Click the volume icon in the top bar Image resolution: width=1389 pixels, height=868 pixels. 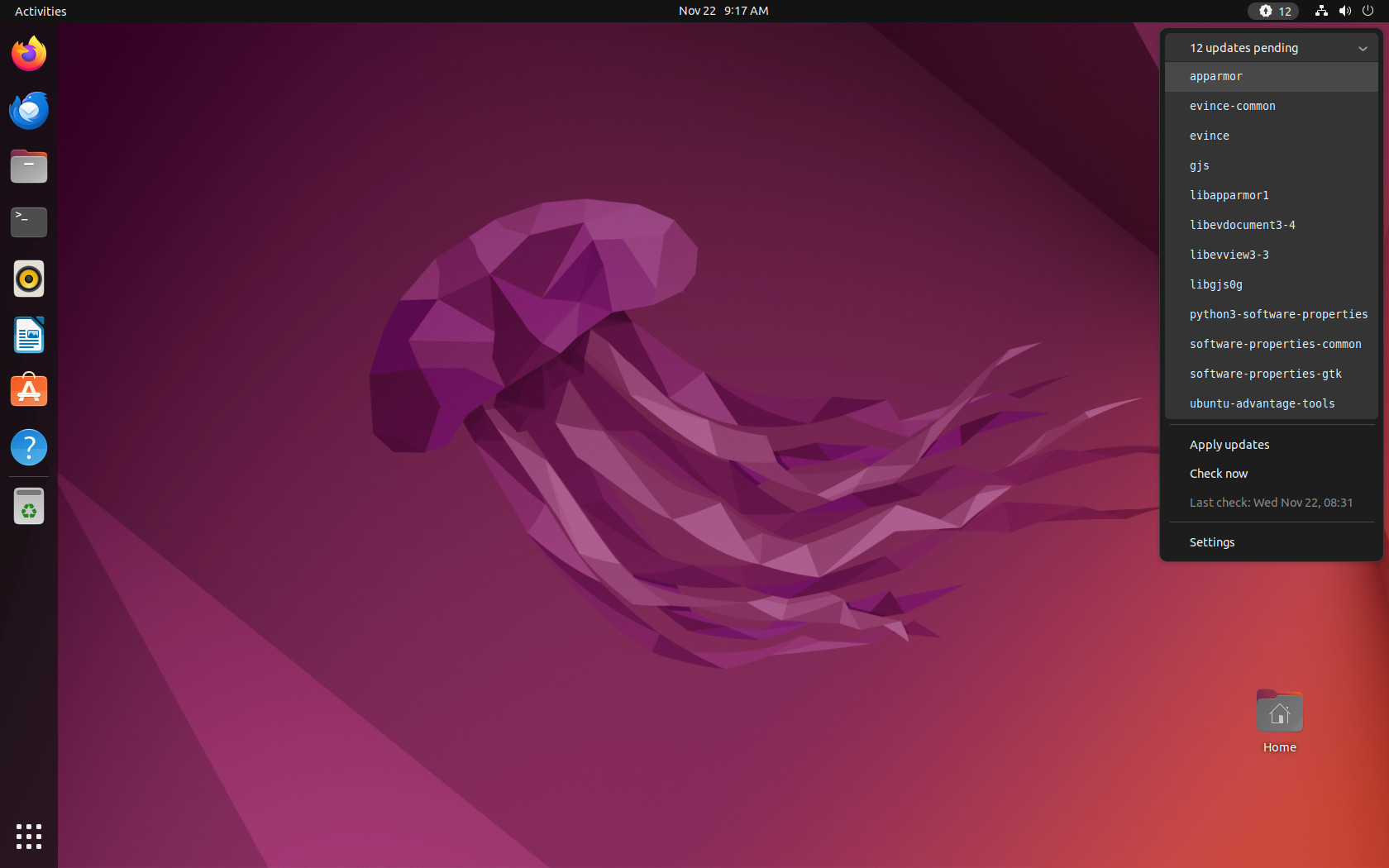[1345, 11]
